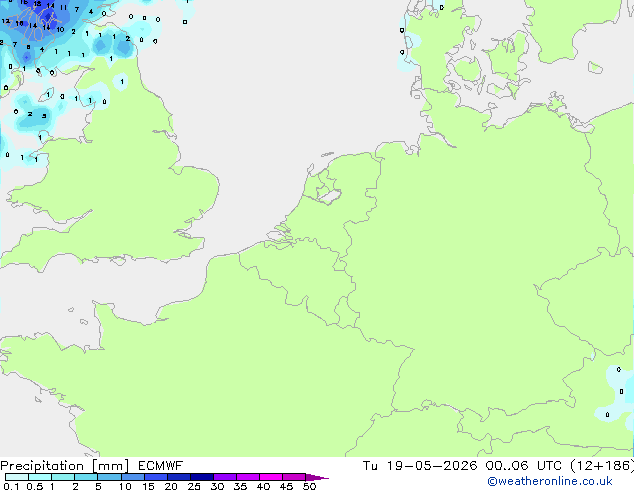Select the 0.5–1 mm legend color swatch
The width and height of the screenshot is (634, 490).
40,477
